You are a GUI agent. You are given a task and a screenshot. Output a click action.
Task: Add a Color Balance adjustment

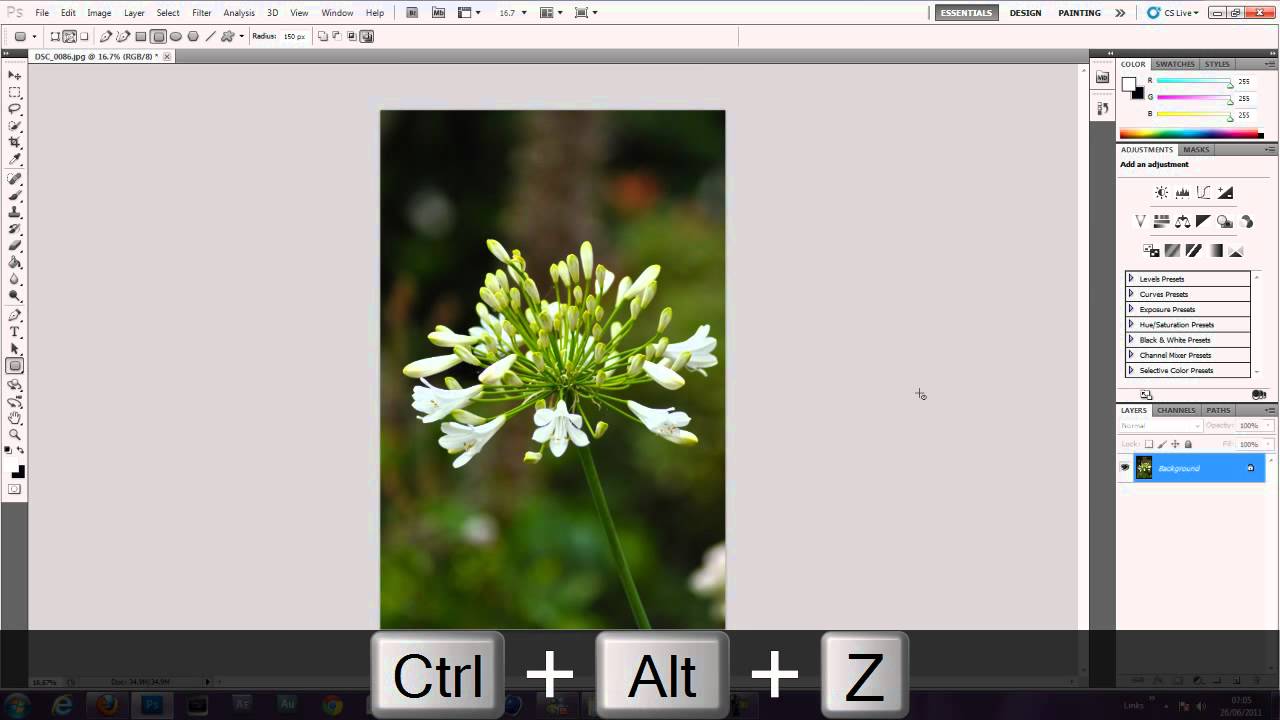(x=1183, y=222)
